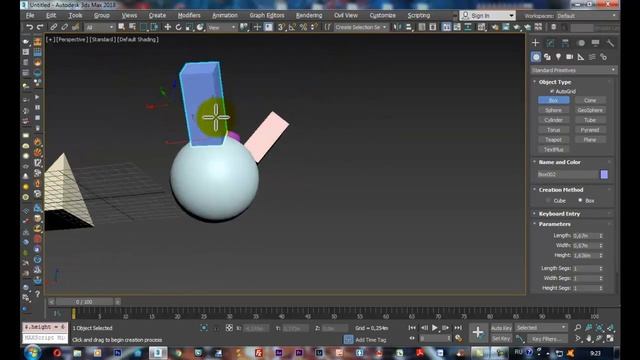Open Select by Name tool
The image size is (640, 360).
(x=132, y=27)
